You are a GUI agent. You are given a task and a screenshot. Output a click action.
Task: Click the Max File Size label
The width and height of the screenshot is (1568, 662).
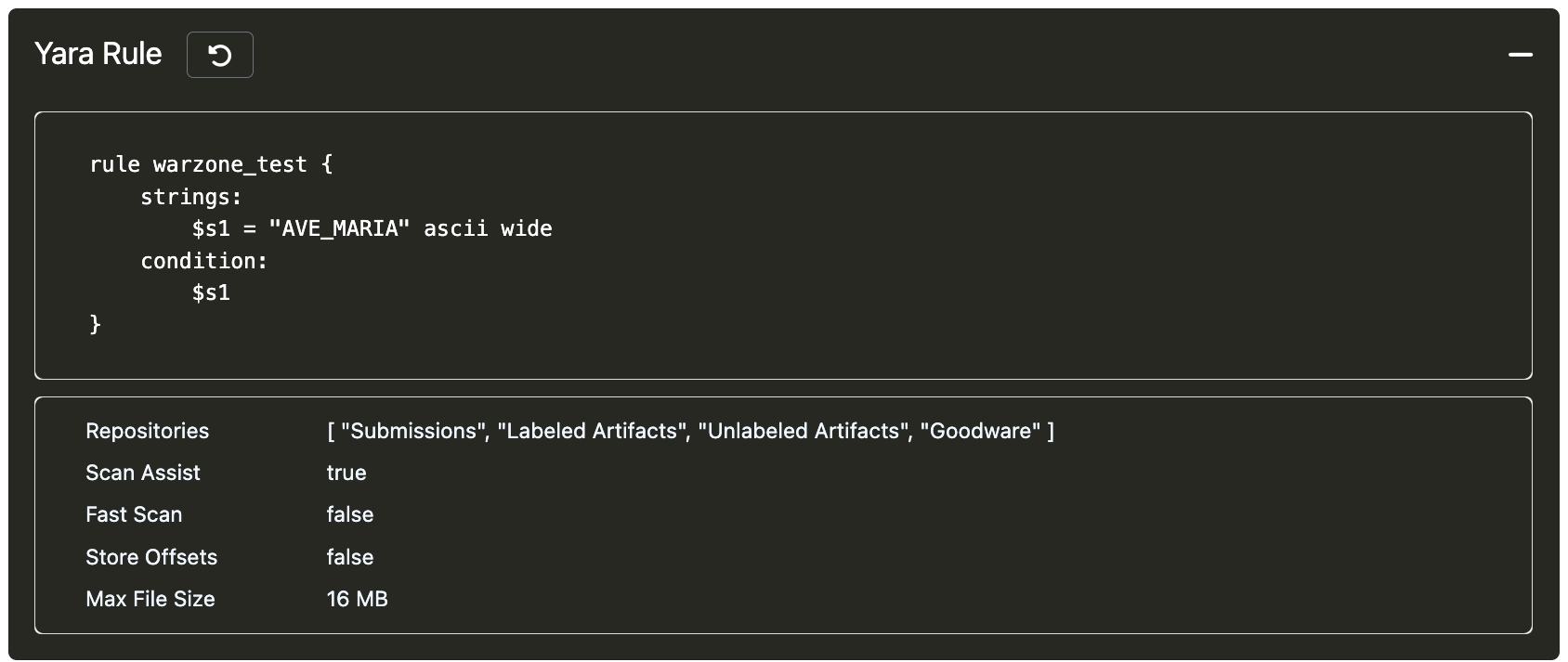[150, 599]
